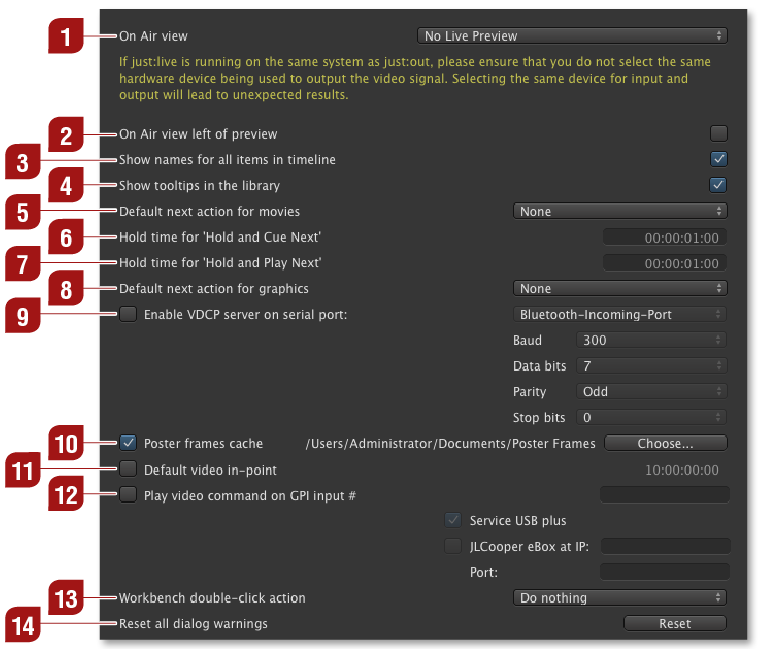Click the 'On Air view' label
The width and height of the screenshot is (759, 649).
(153, 36)
